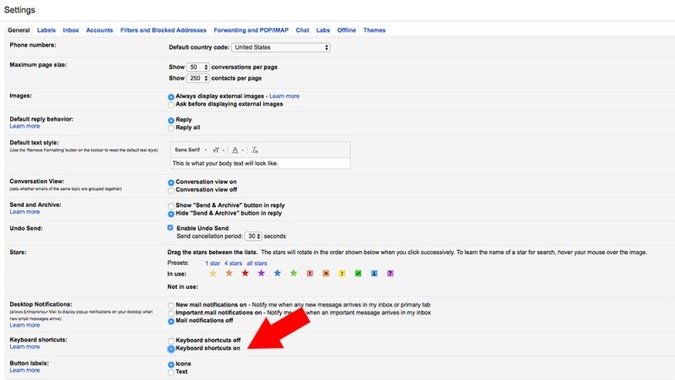Click the Remove Formatting icon

(x=255, y=150)
